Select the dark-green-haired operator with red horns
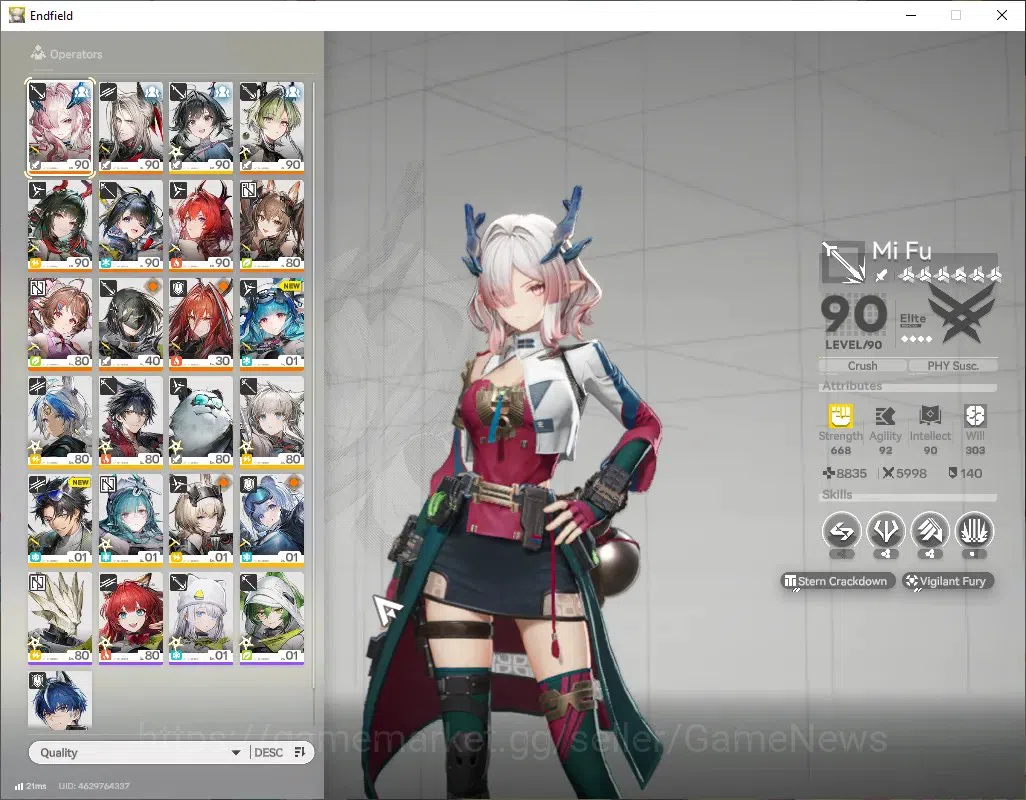 coord(60,225)
